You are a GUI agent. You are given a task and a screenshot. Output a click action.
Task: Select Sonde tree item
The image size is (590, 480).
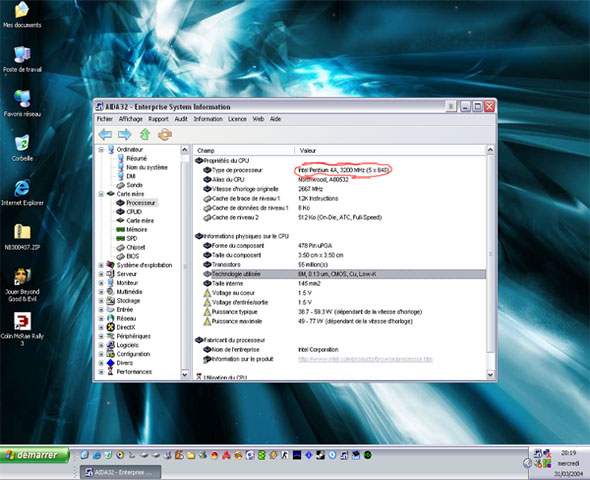coord(134,185)
